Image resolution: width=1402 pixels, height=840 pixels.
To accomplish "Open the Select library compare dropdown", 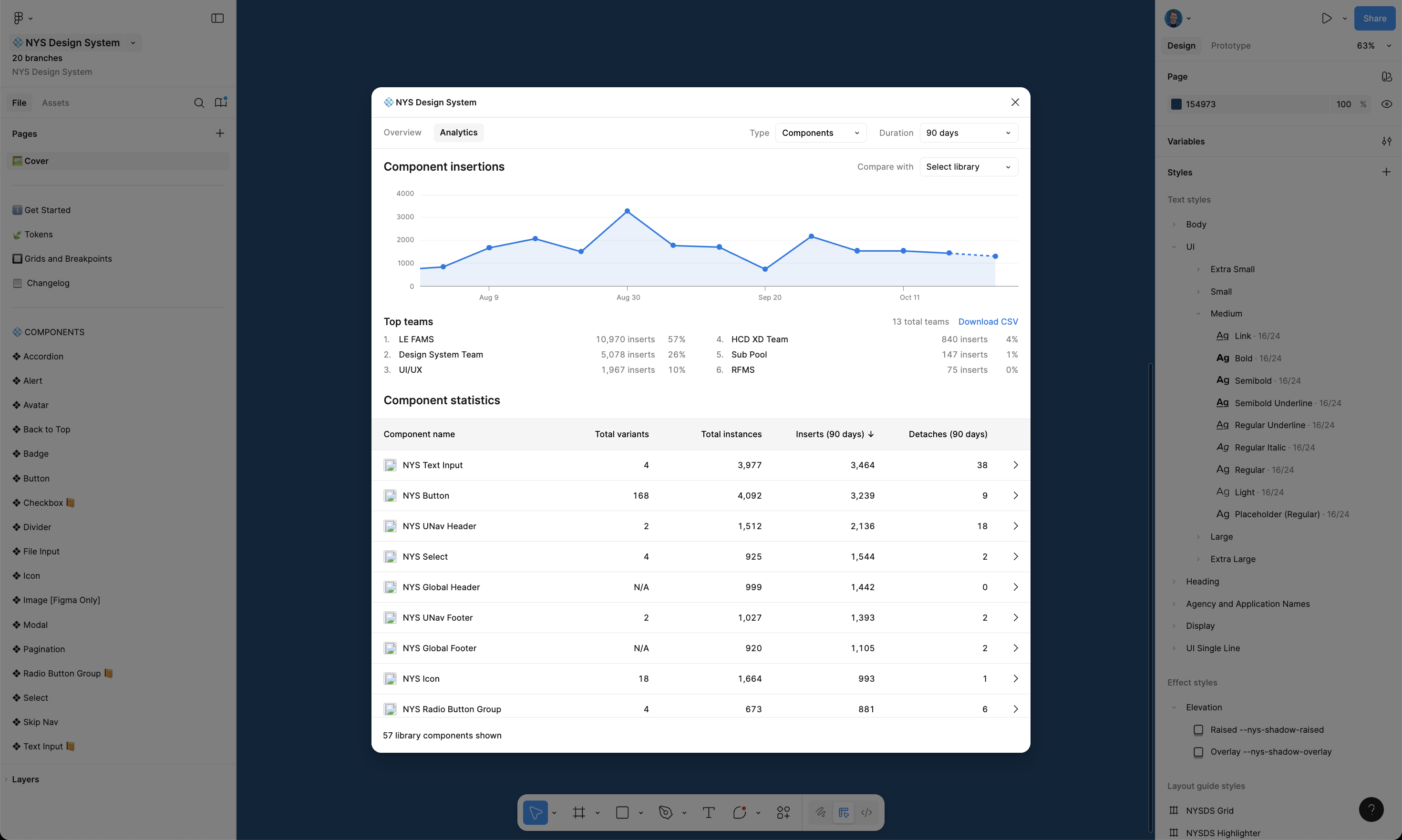I will point(968,166).
